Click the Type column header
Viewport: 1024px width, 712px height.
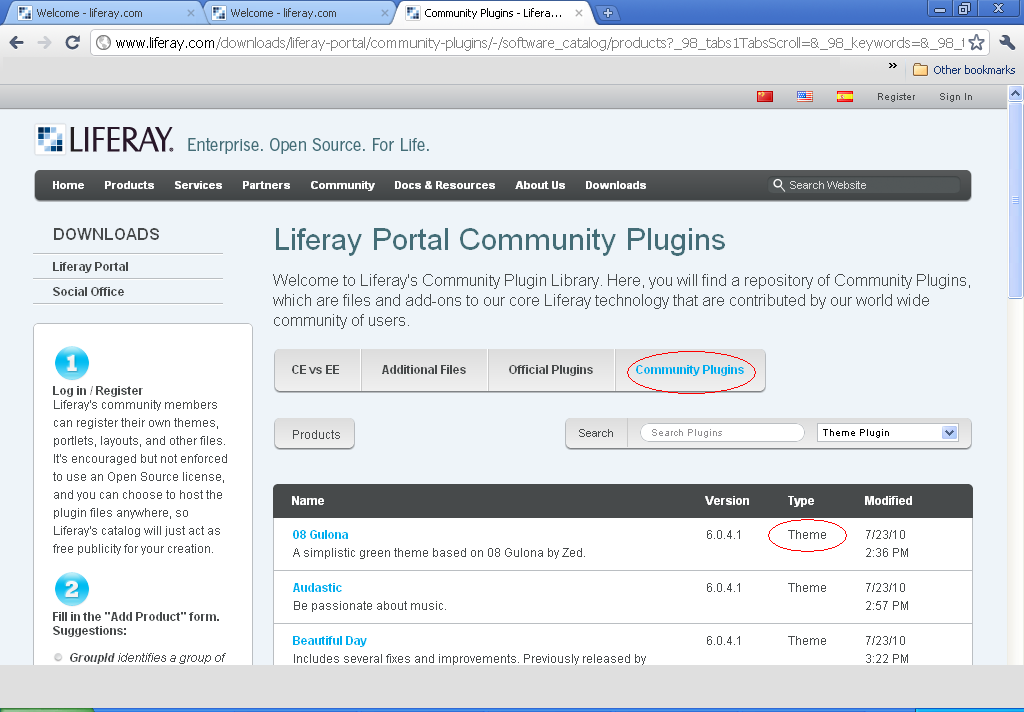[801, 501]
